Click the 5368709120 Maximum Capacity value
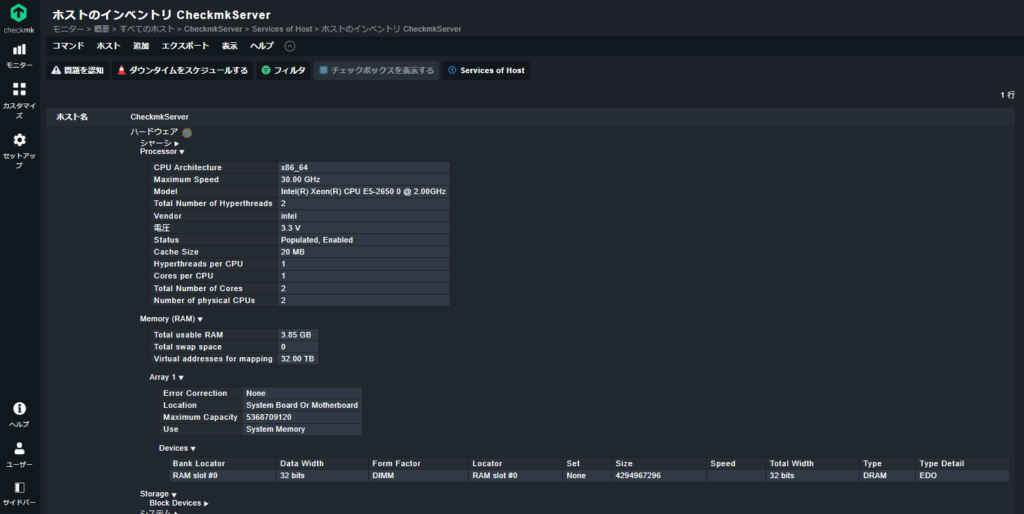 [268, 417]
